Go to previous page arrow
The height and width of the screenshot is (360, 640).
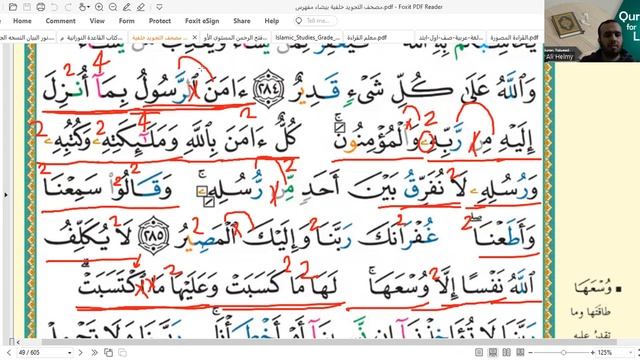coord(9,352)
